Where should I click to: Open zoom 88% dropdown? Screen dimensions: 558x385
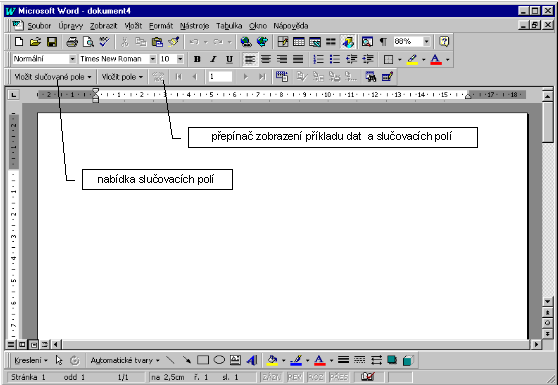click(x=426, y=42)
